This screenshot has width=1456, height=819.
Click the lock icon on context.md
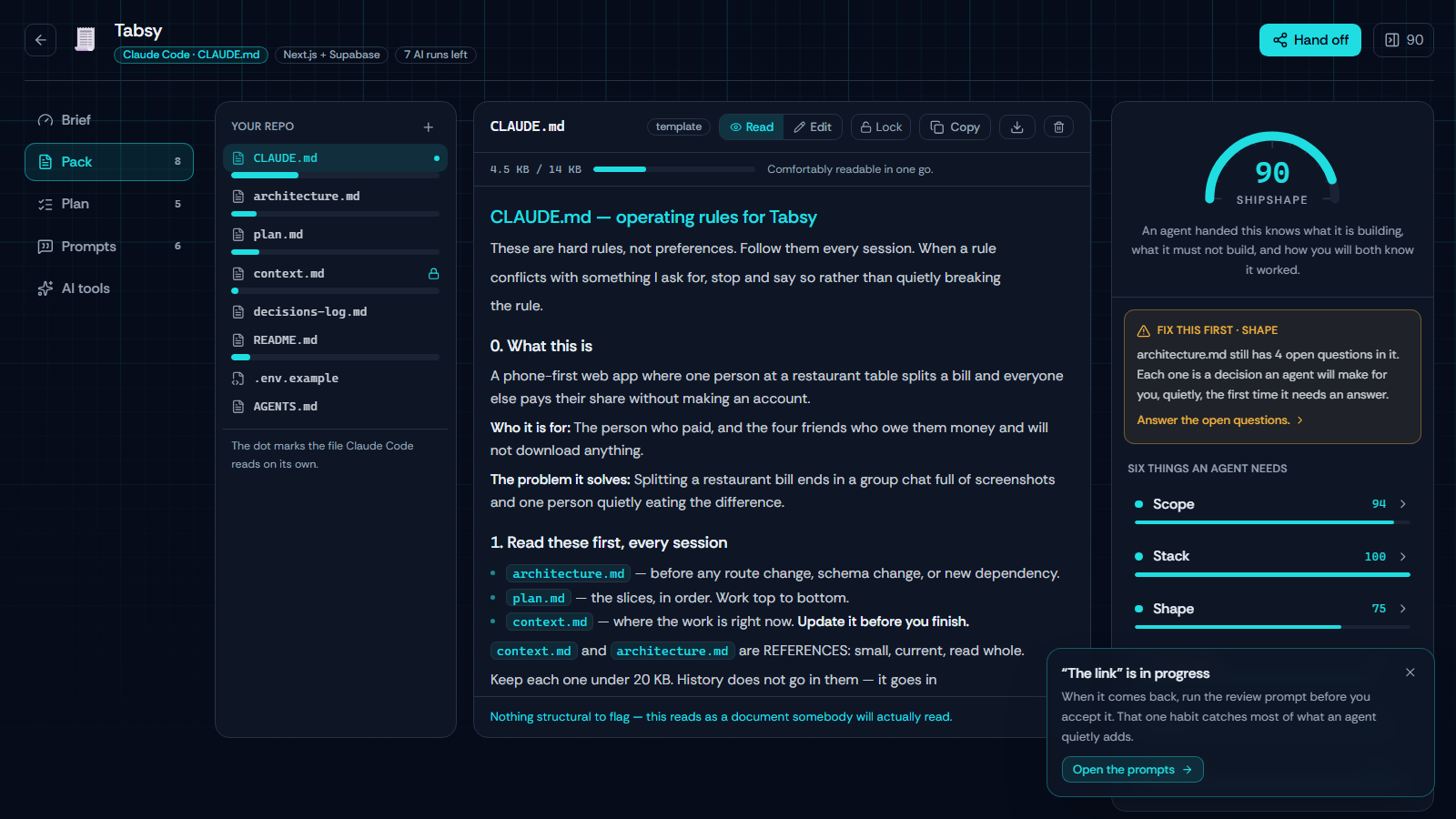[434, 274]
